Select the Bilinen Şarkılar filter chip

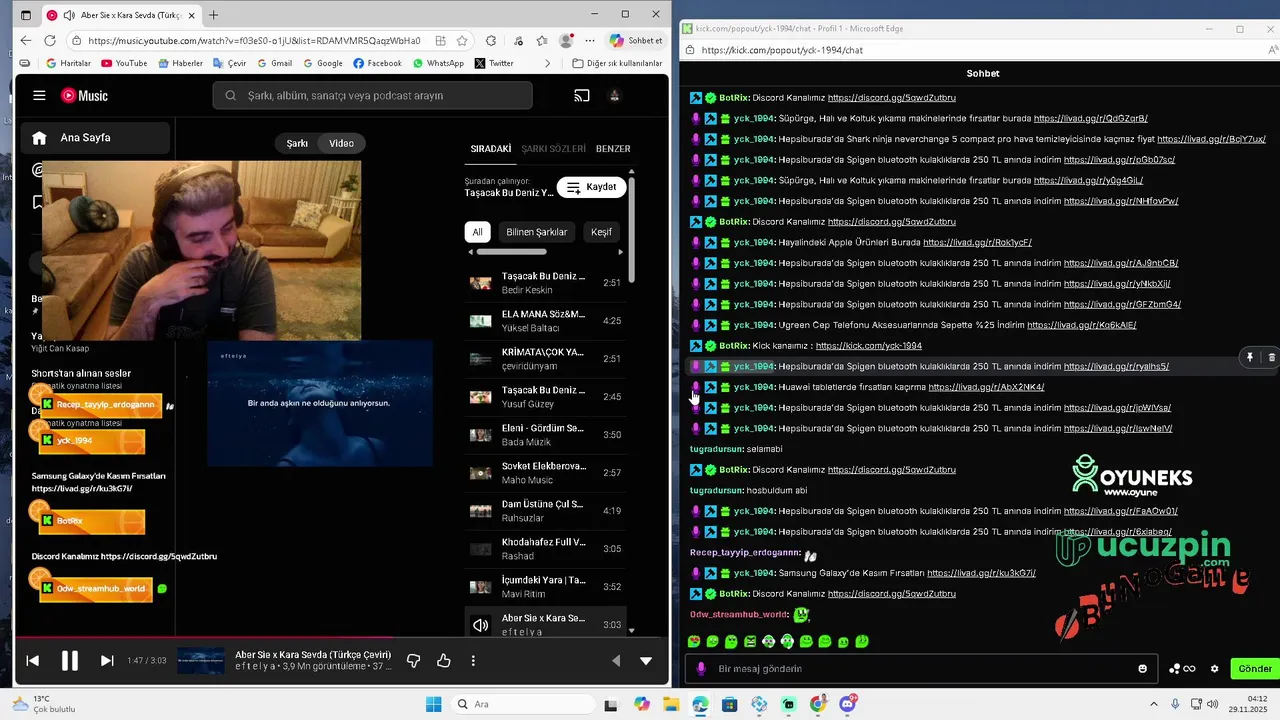[x=537, y=232]
